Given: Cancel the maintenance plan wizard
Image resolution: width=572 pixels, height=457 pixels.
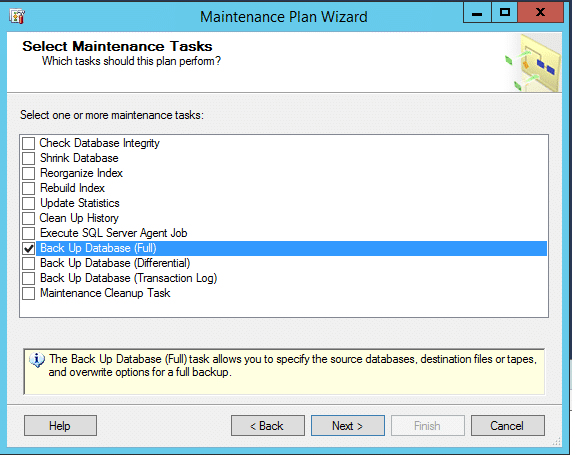Looking at the screenshot, I should pyautogui.click(x=508, y=426).
